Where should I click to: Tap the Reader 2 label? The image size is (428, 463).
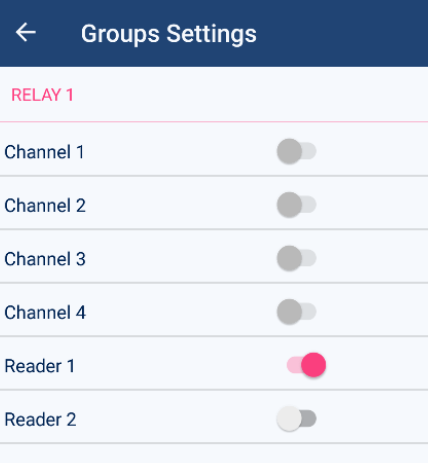[x=40, y=419]
